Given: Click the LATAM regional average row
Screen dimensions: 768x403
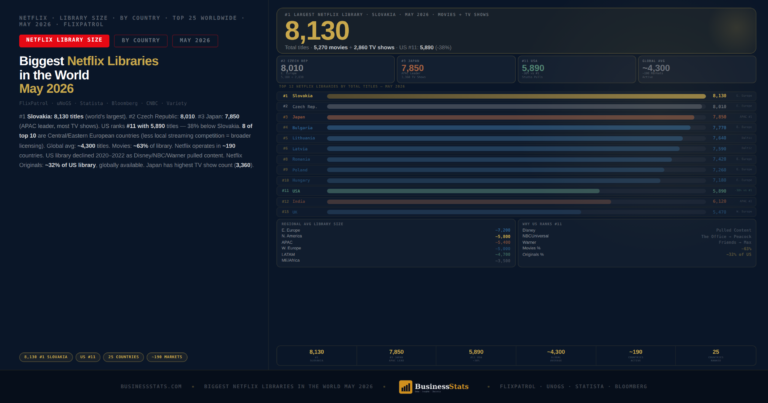Looking at the screenshot, I should coord(396,255).
